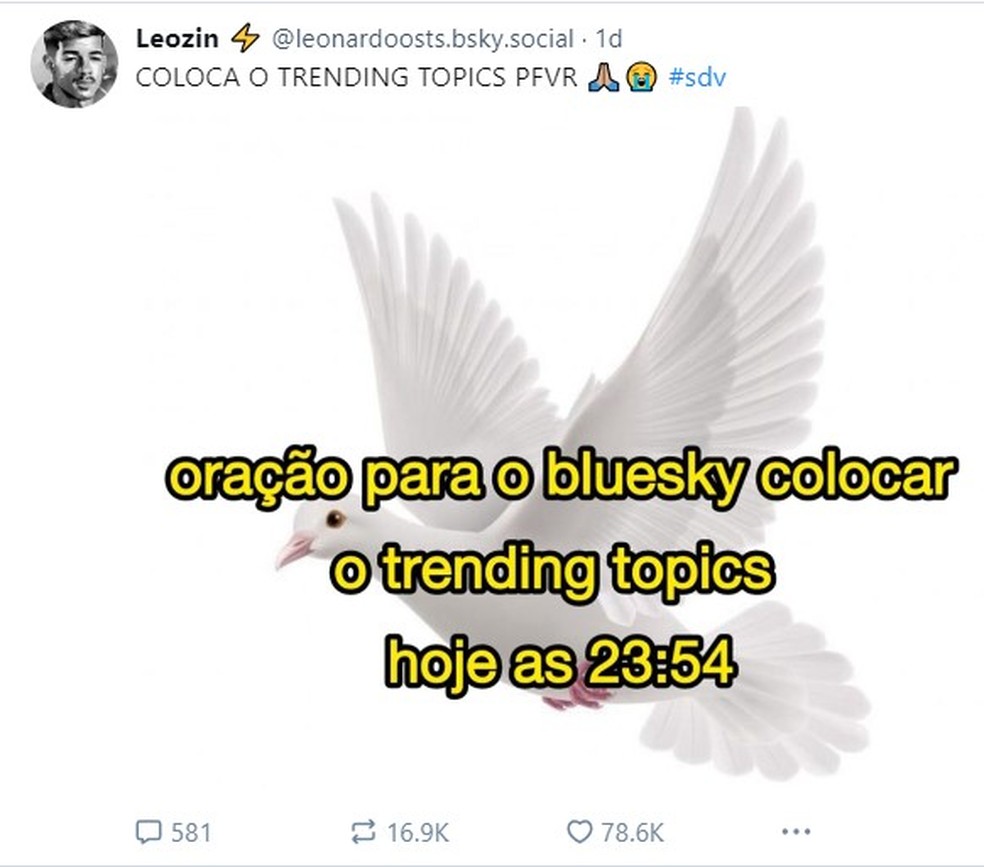
Task: Open the @leonardoosts.bsky.social handle
Action: (422, 39)
